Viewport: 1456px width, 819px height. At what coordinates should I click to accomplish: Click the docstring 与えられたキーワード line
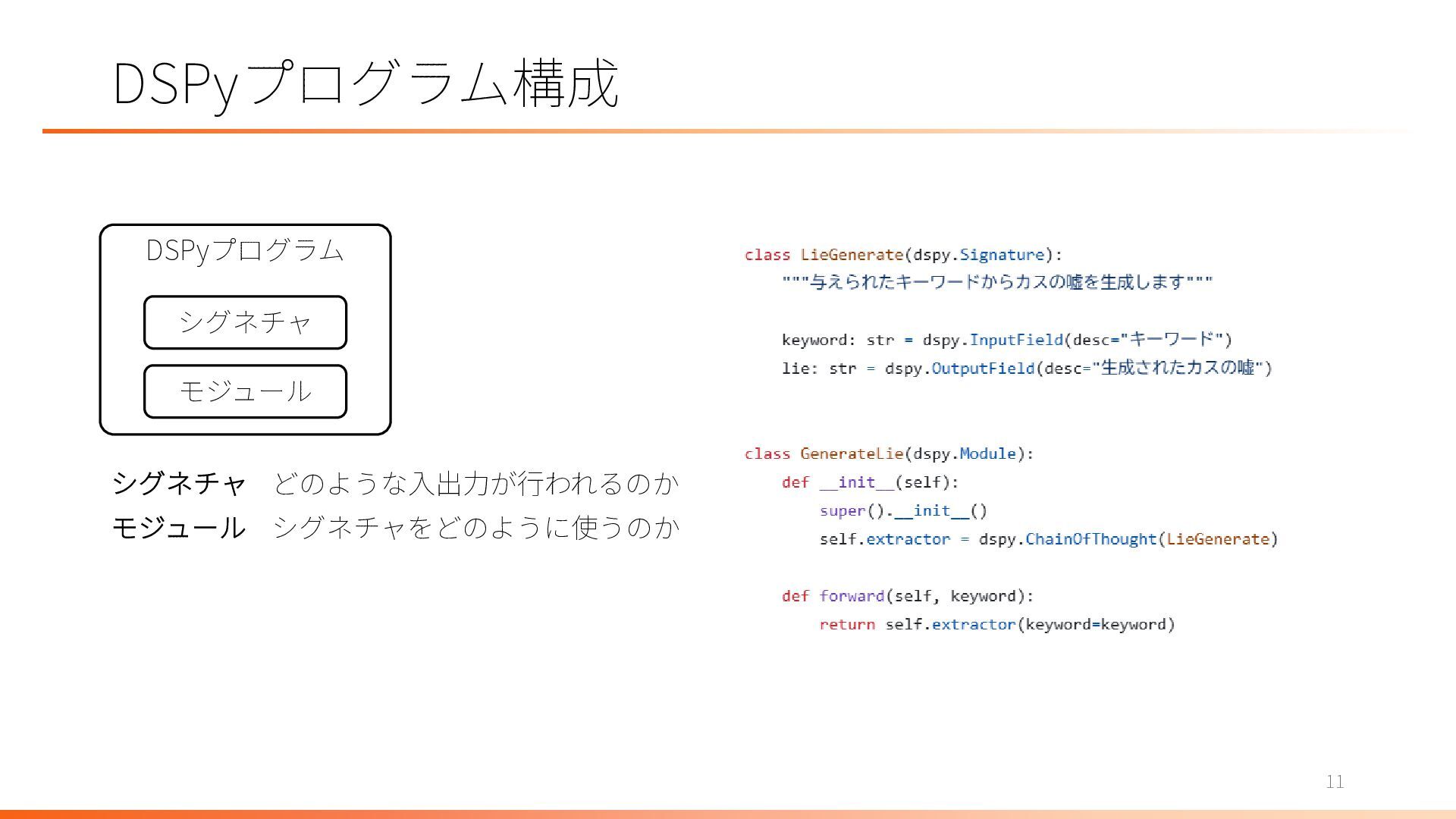(997, 282)
